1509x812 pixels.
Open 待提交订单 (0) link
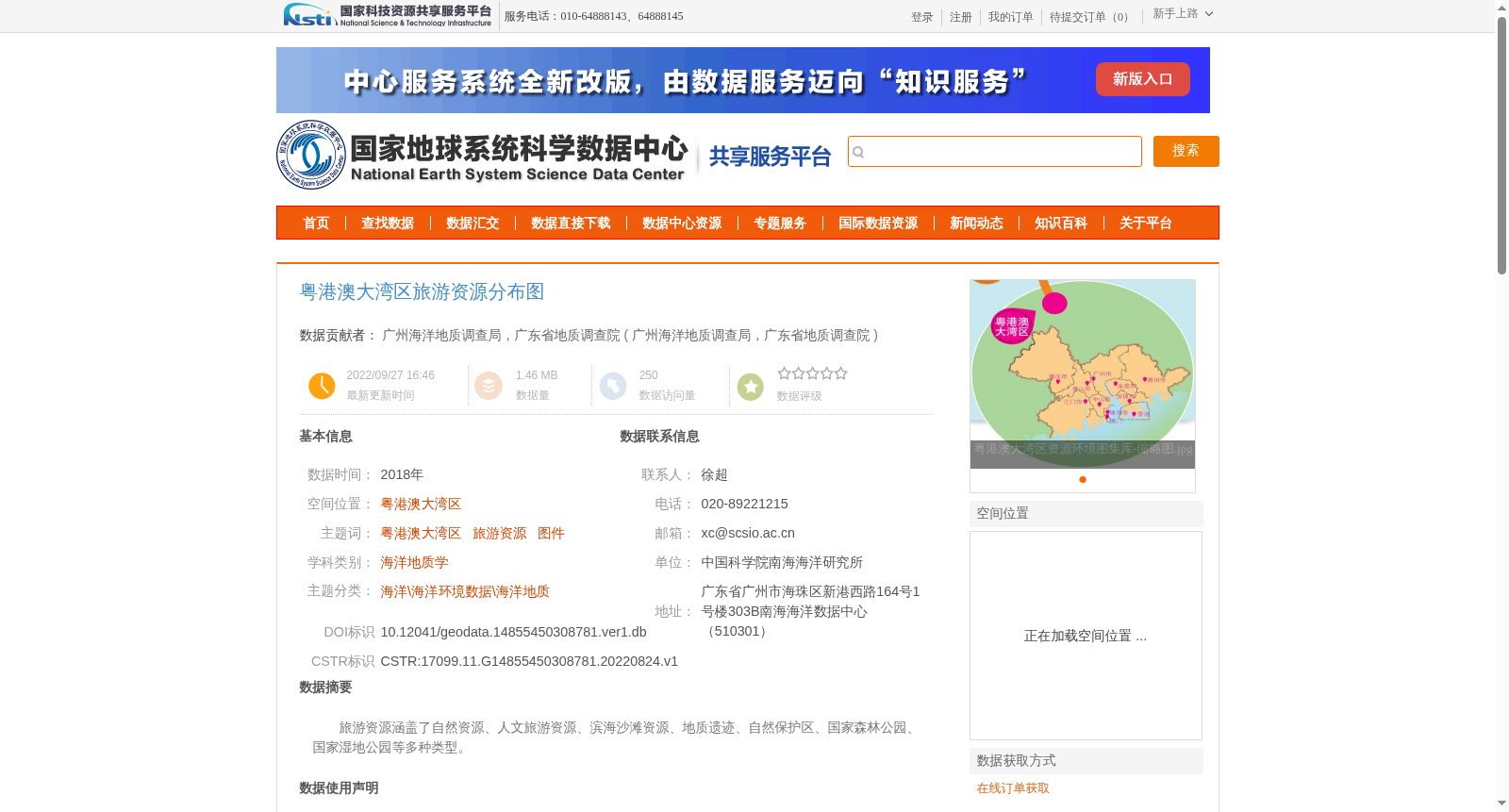click(1091, 17)
